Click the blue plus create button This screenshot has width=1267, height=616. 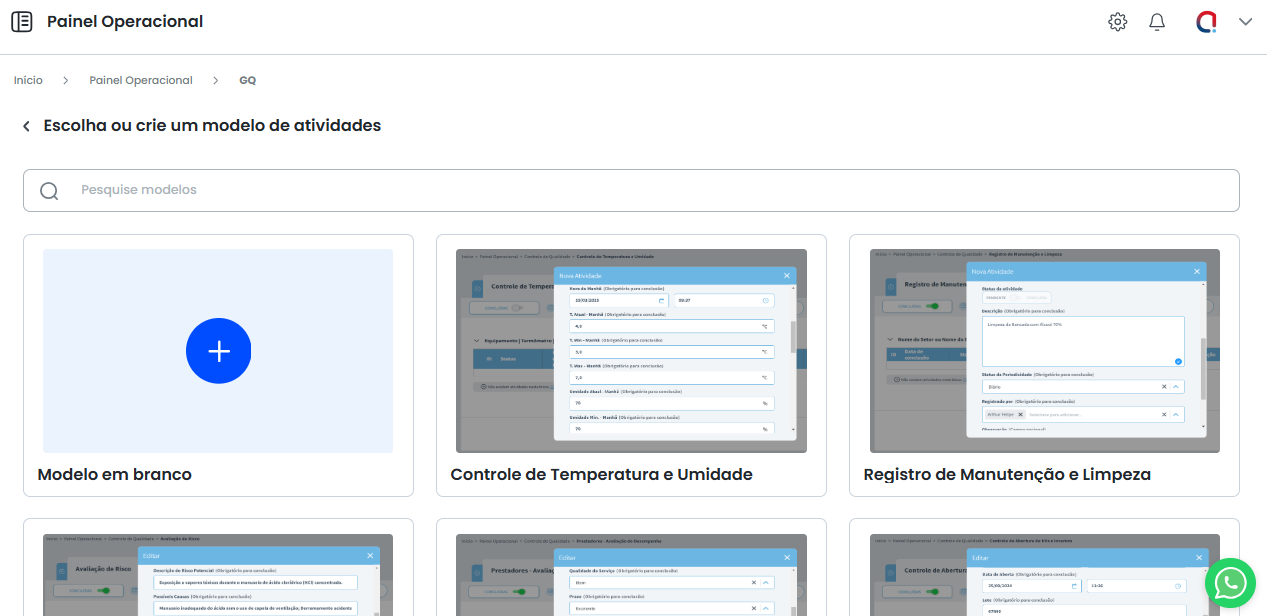(x=218, y=351)
